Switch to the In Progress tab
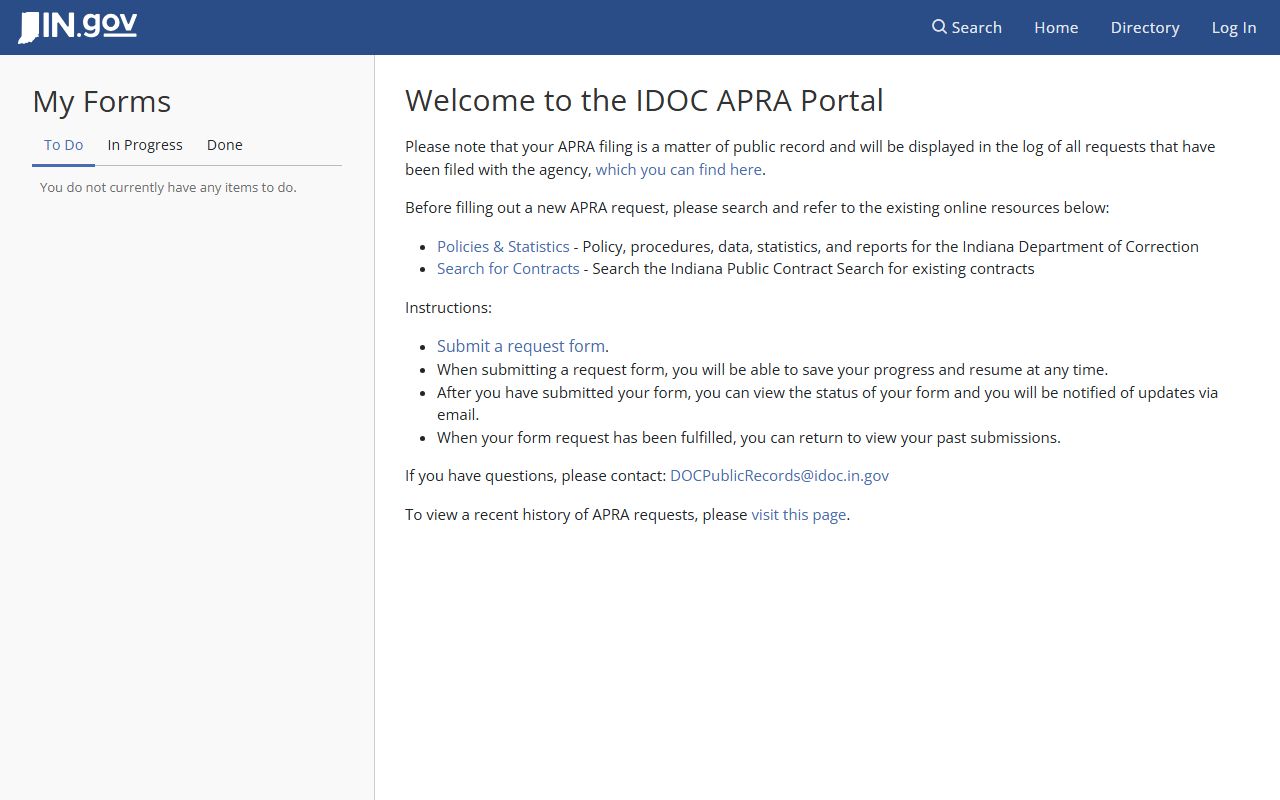This screenshot has height=800, width=1280. [x=145, y=145]
